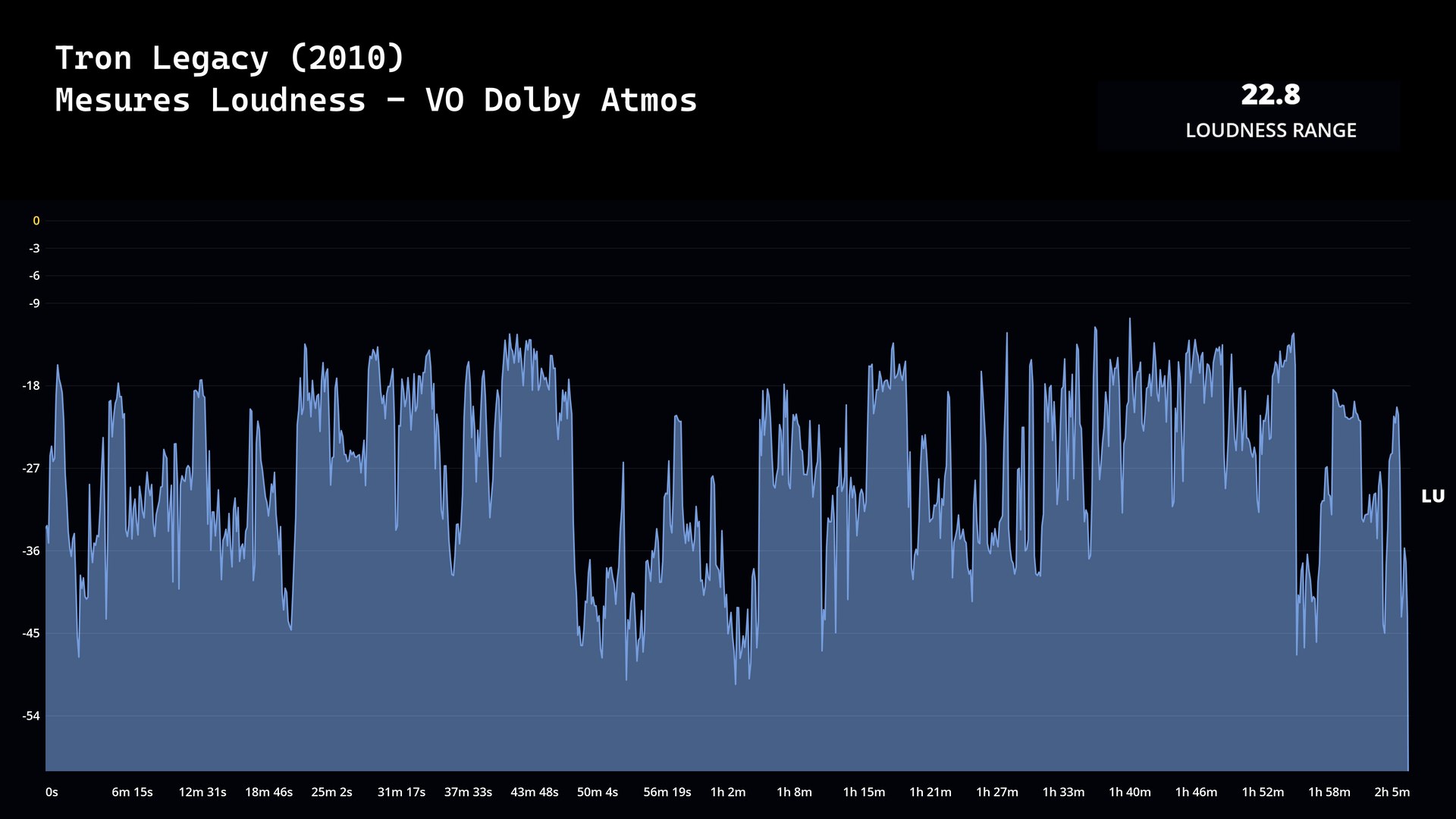The height and width of the screenshot is (819, 1456).
Task: Select the 1h 2m time marker
Action: [x=727, y=792]
